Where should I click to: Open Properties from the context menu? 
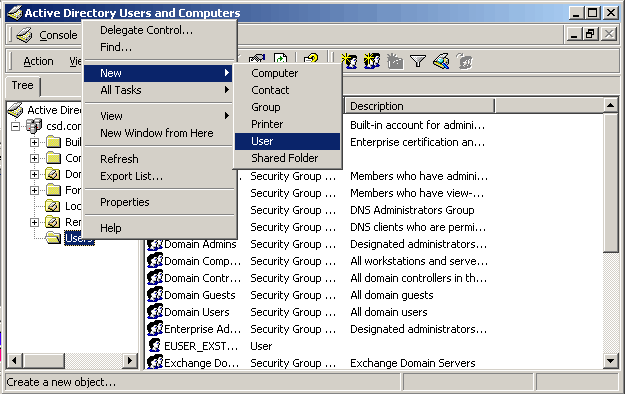[x=159, y=202]
